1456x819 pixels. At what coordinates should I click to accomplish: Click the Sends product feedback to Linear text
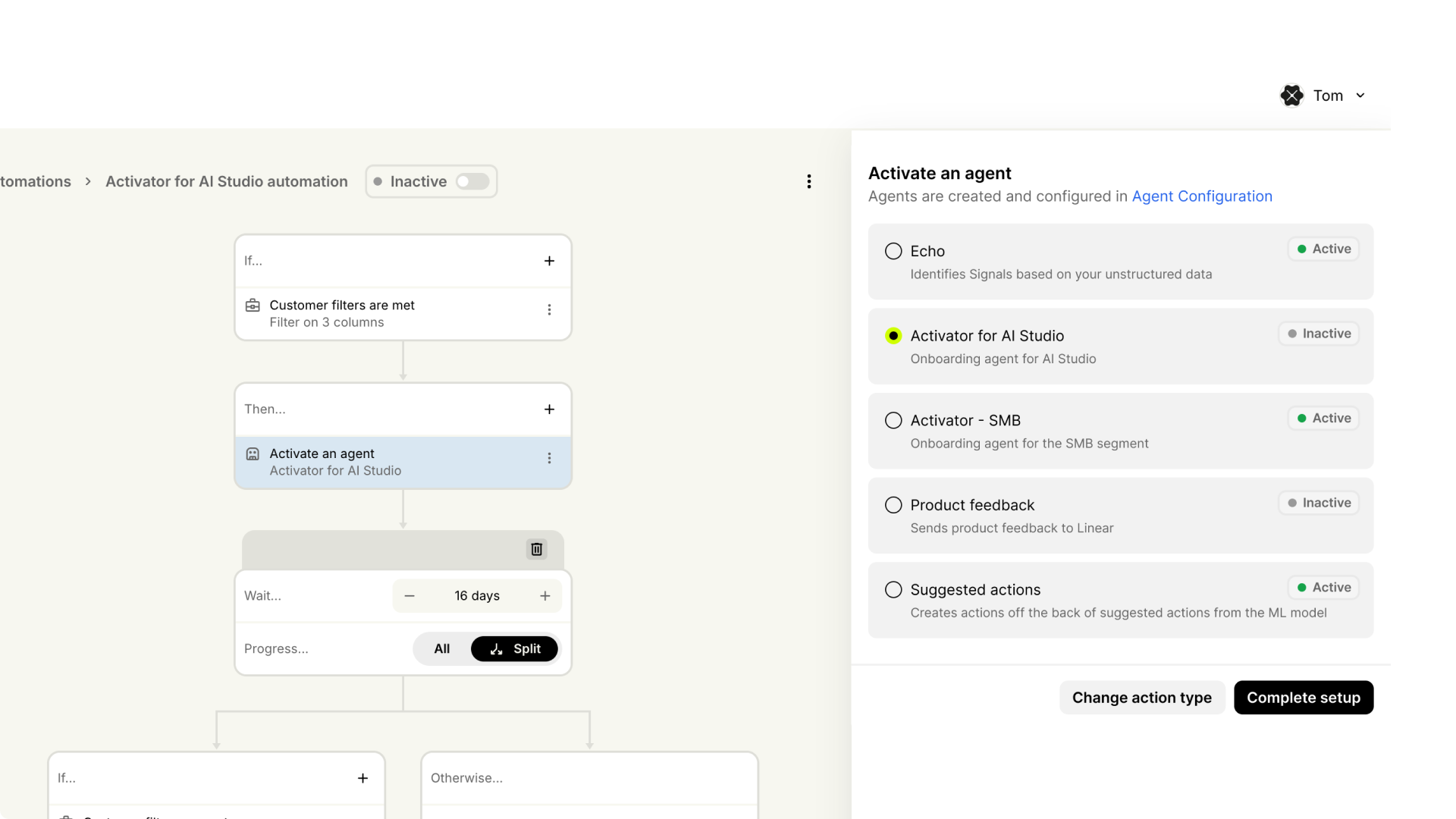pyautogui.click(x=1012, y=529)
